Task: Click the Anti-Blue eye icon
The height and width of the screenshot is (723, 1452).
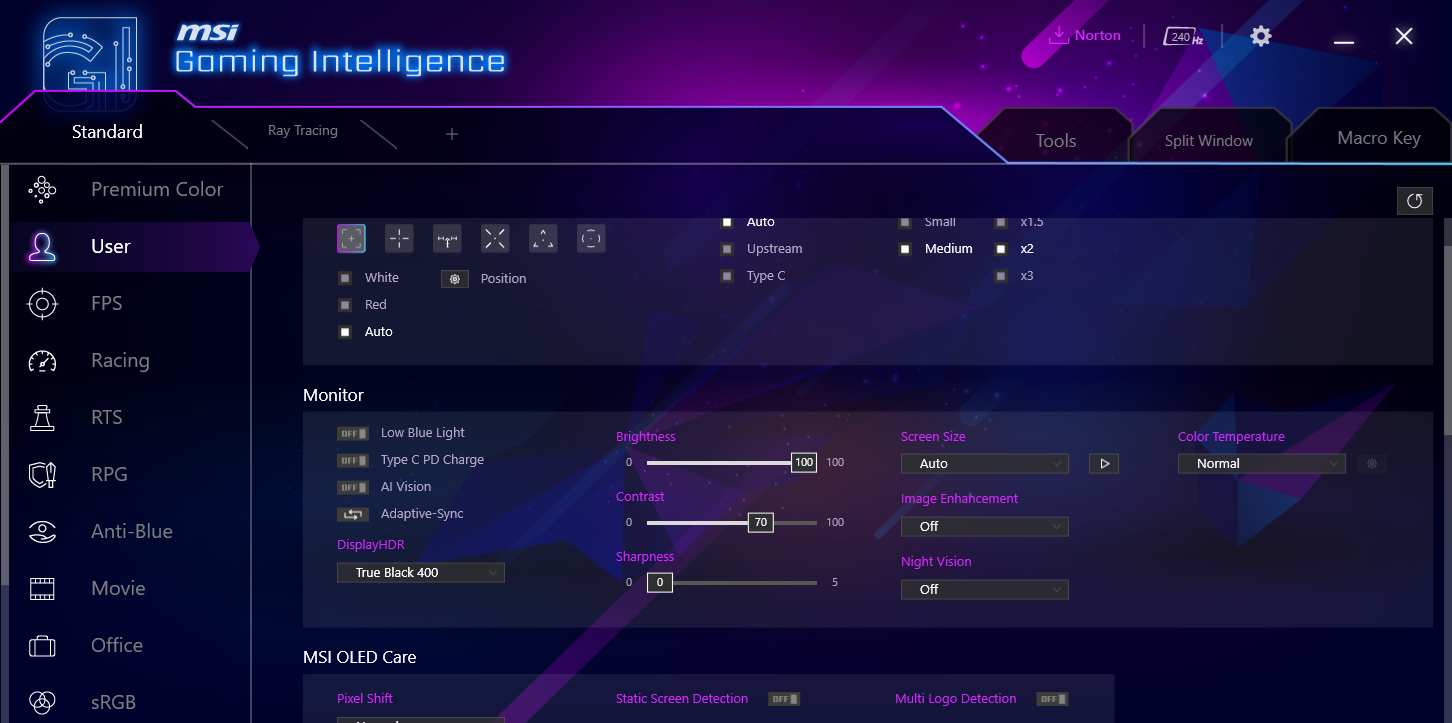Action: coord(42,531)
